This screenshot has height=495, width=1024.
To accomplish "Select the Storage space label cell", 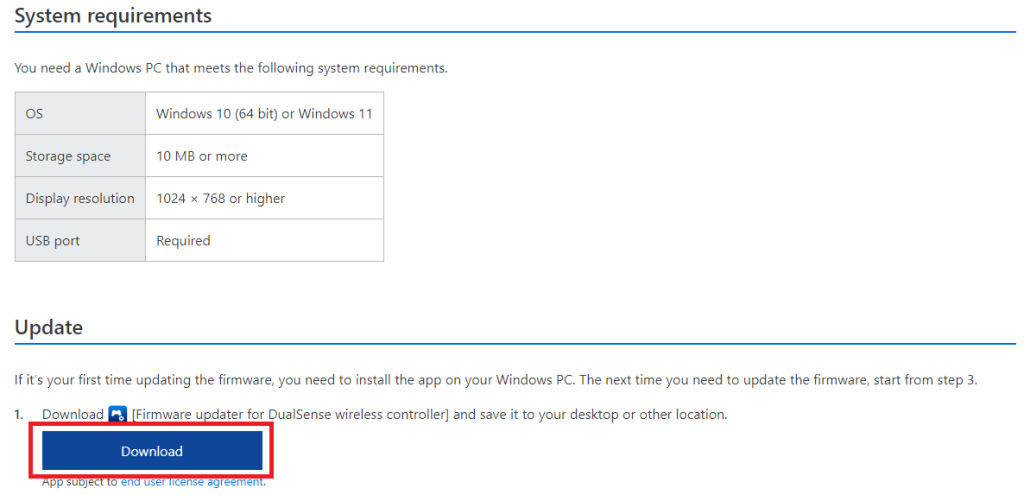I will pos(80,156).
